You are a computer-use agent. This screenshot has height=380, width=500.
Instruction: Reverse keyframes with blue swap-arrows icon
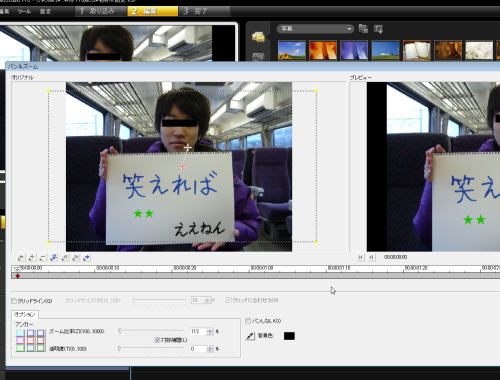point(54,257)
